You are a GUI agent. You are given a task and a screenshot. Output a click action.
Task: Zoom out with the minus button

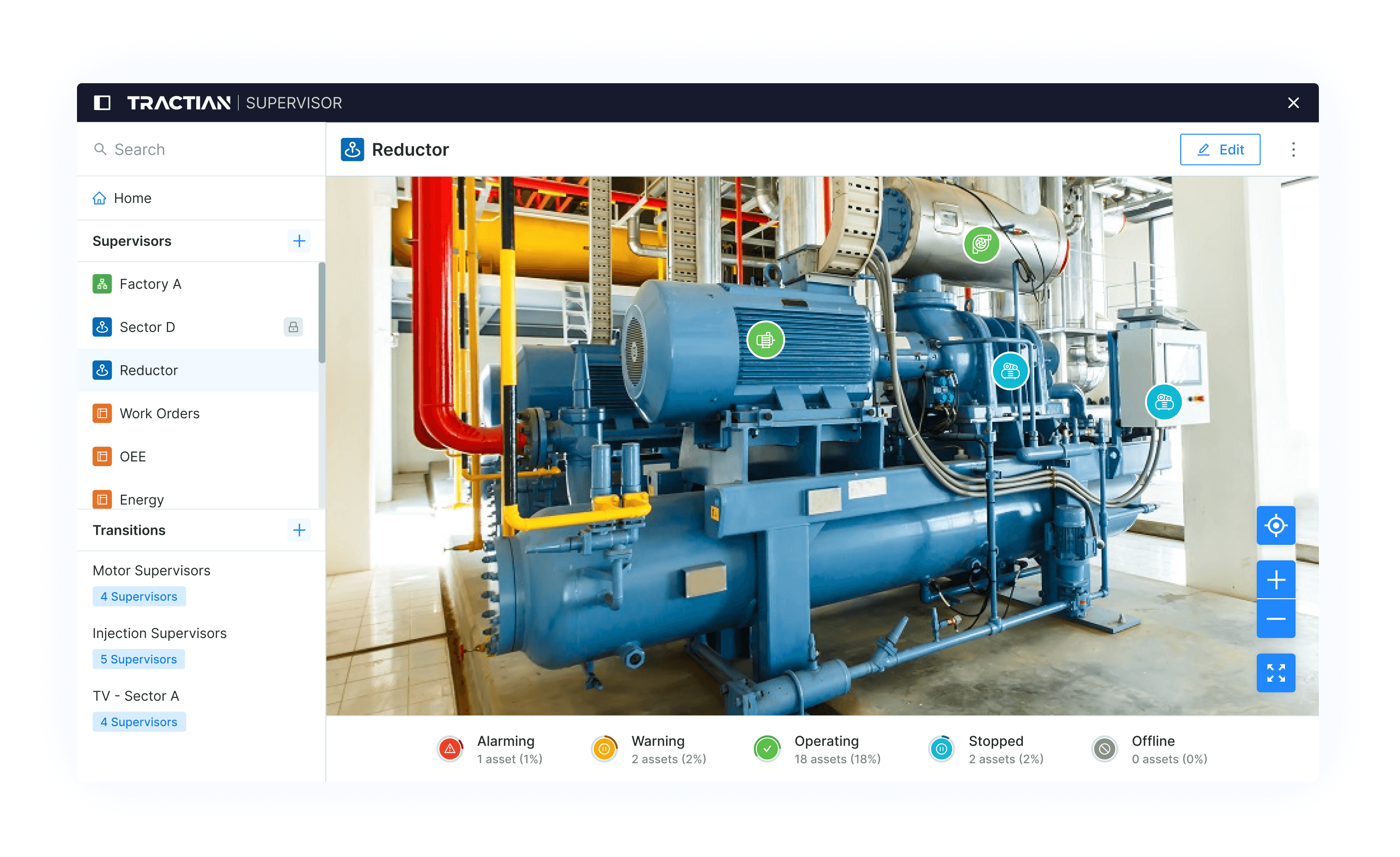(1275, 619)
